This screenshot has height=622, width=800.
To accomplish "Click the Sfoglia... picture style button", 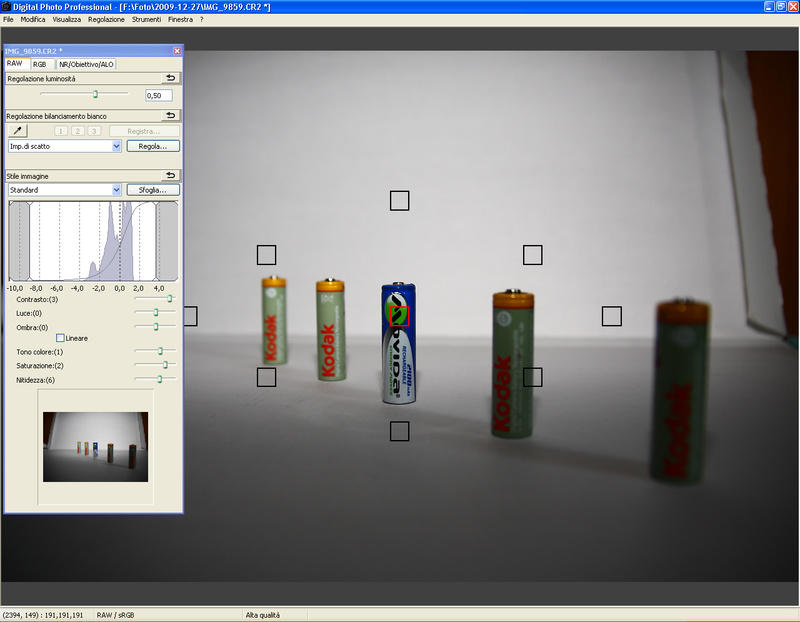I will tap(153, 190).
